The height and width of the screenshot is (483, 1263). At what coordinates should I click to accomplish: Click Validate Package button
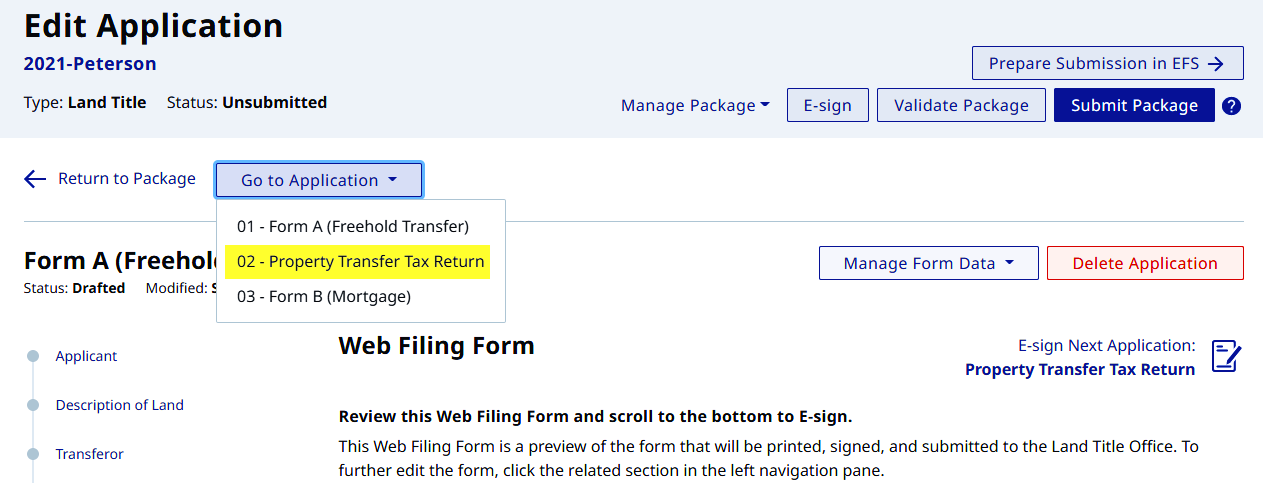(x=961, y=105)
